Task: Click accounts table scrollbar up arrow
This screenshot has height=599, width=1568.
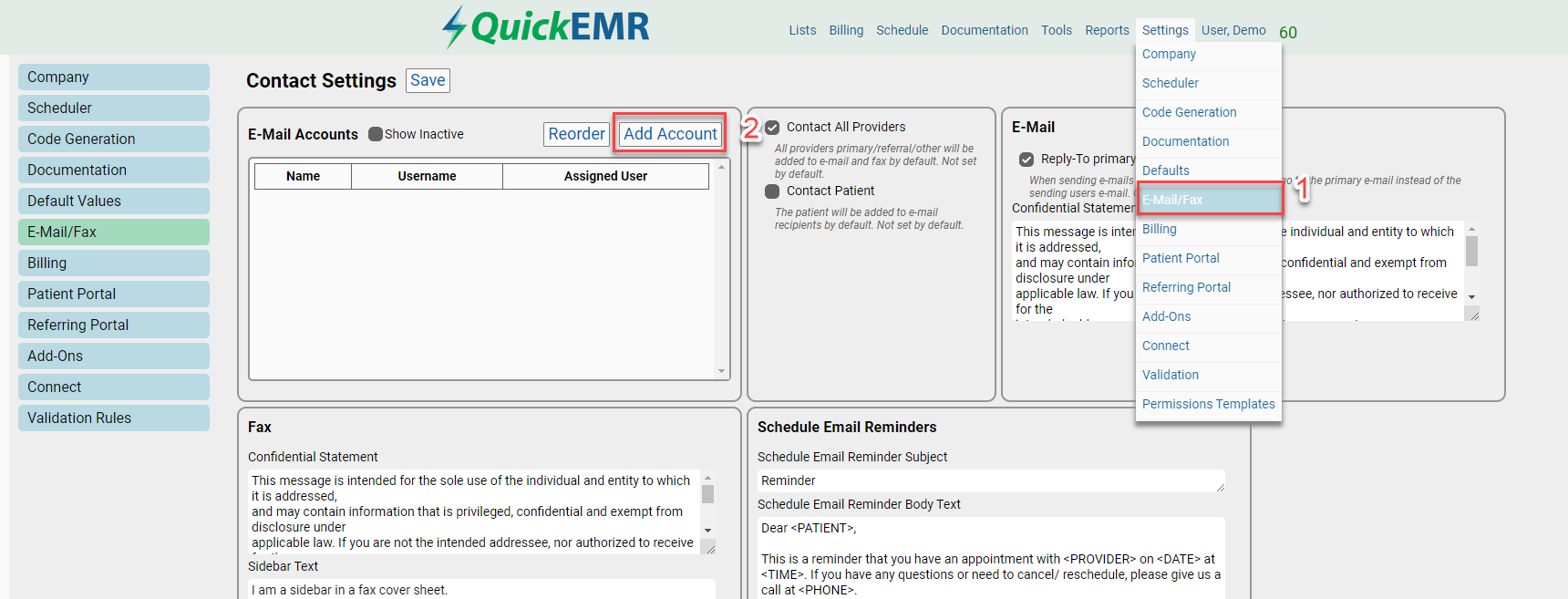Action: 721,167
